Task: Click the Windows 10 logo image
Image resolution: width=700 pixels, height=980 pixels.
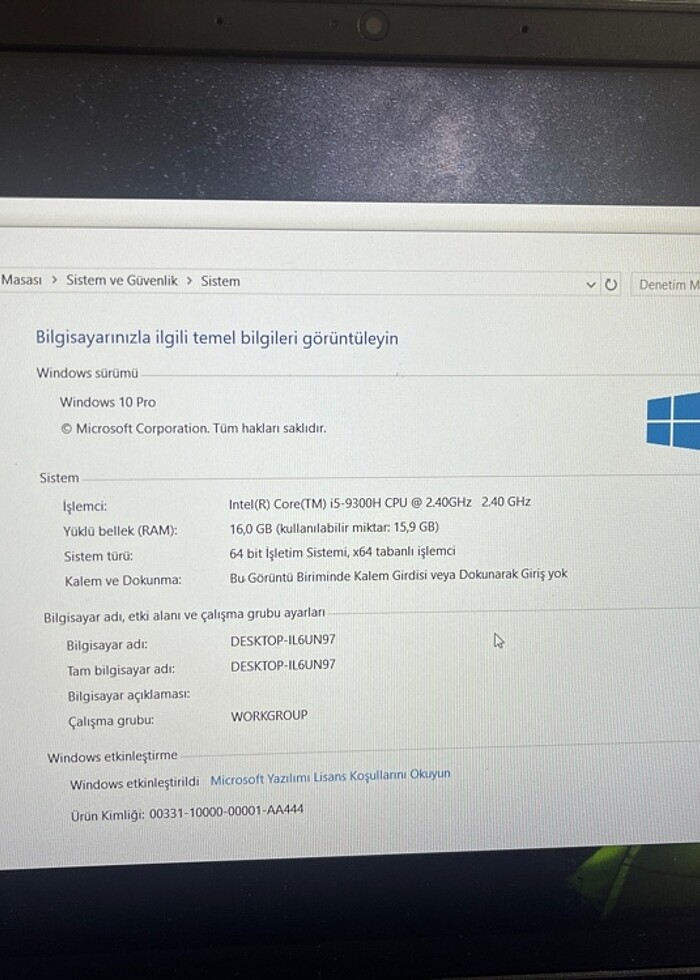Action: (x=673, y=420)
